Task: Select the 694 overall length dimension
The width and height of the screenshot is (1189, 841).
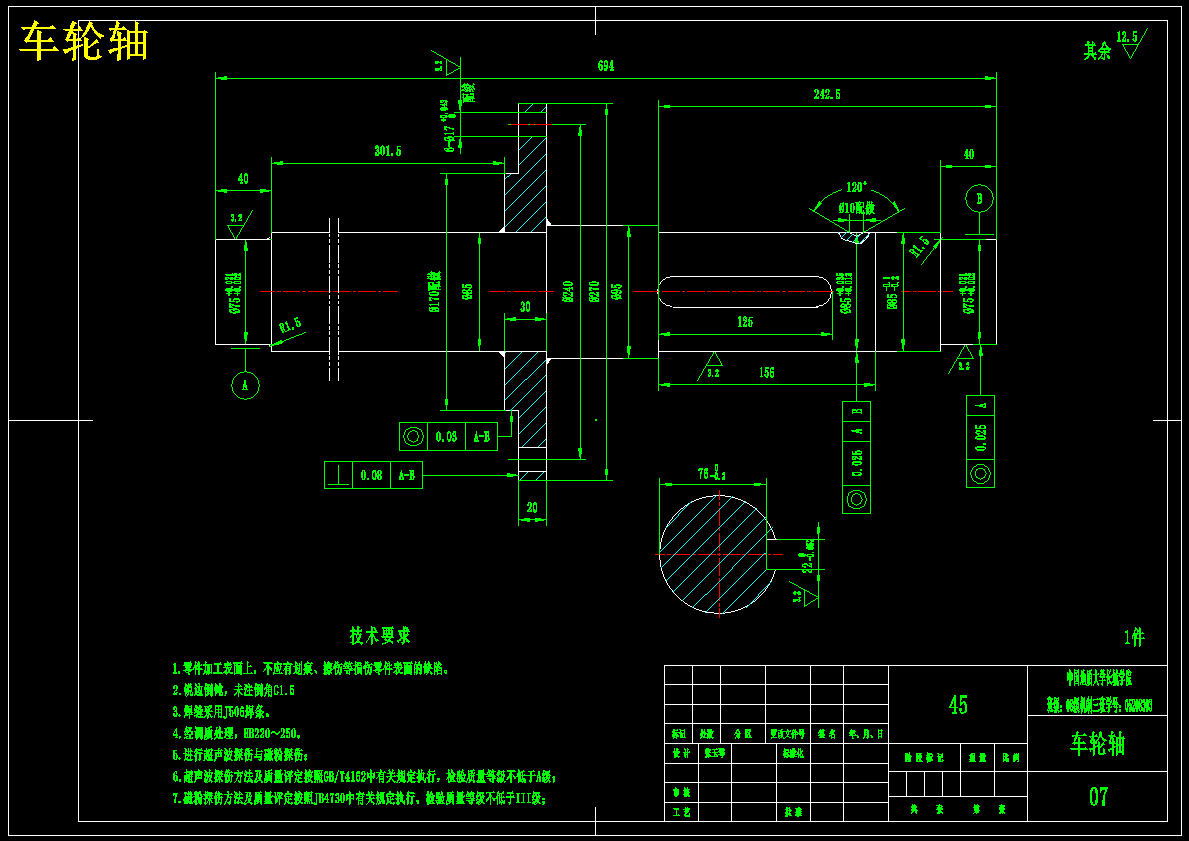Action: [605, 66]
